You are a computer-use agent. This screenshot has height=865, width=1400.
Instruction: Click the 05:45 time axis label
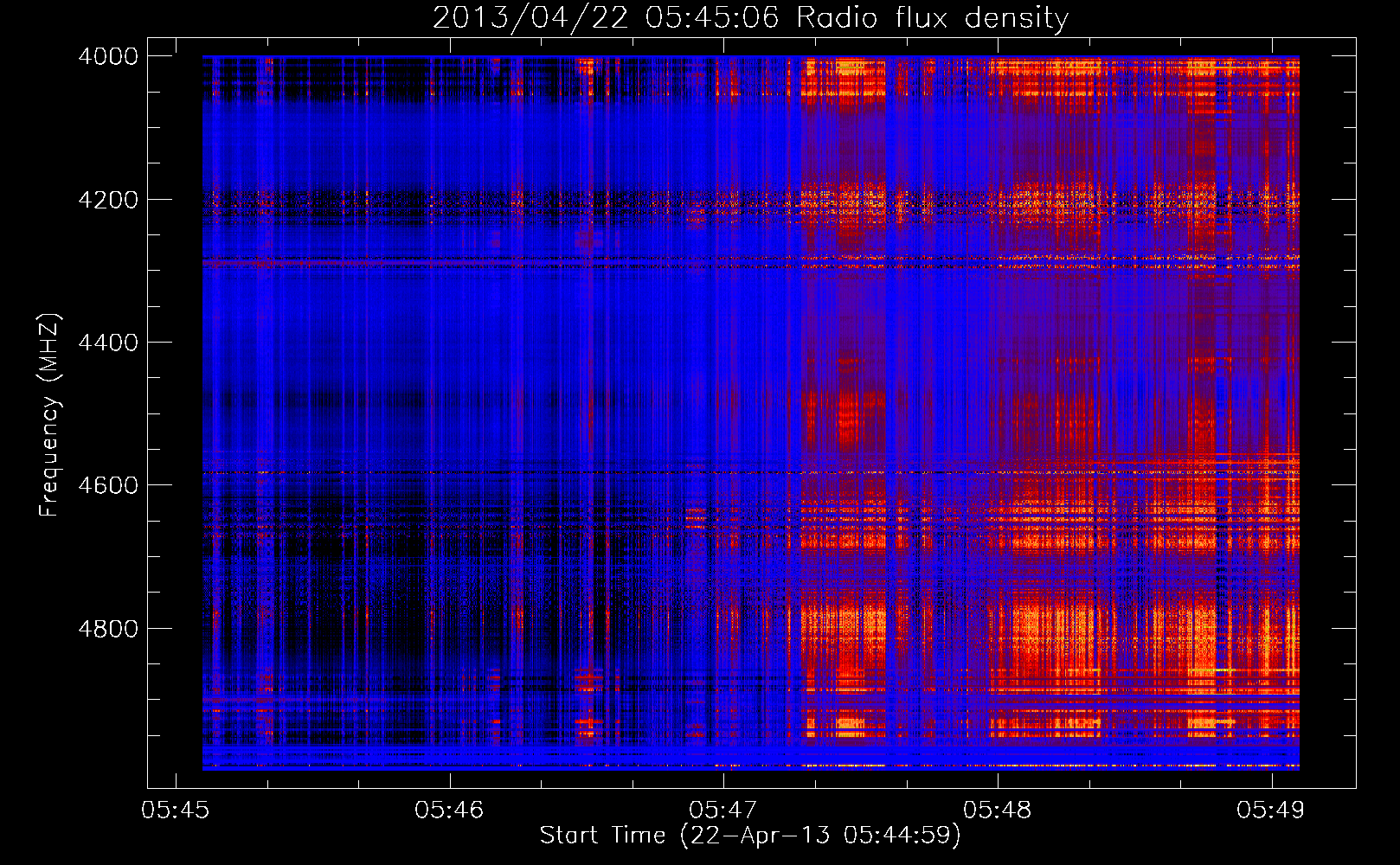pos(175,810)
